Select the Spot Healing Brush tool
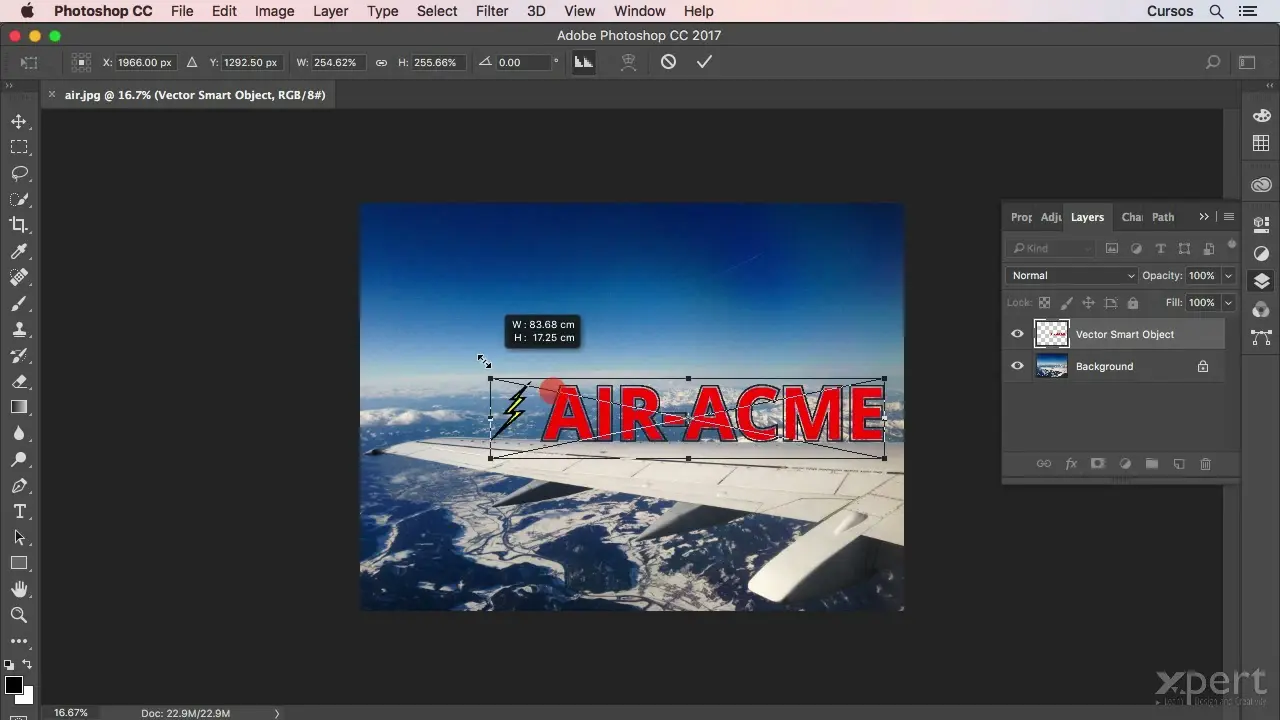Screen dimensions: 1280x720 pos(19,277)
